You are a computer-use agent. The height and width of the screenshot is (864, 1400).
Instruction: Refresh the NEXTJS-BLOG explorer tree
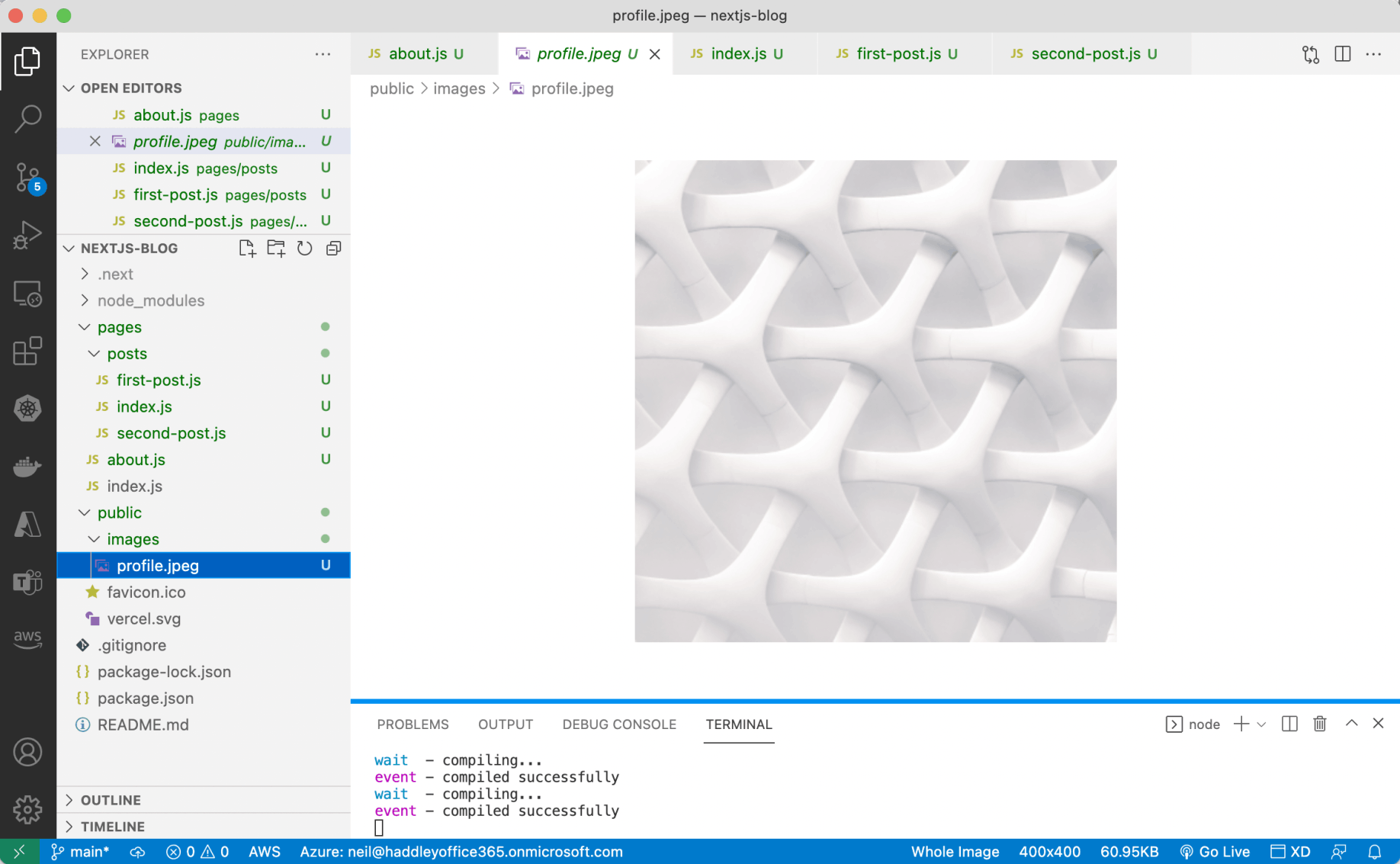304,249
